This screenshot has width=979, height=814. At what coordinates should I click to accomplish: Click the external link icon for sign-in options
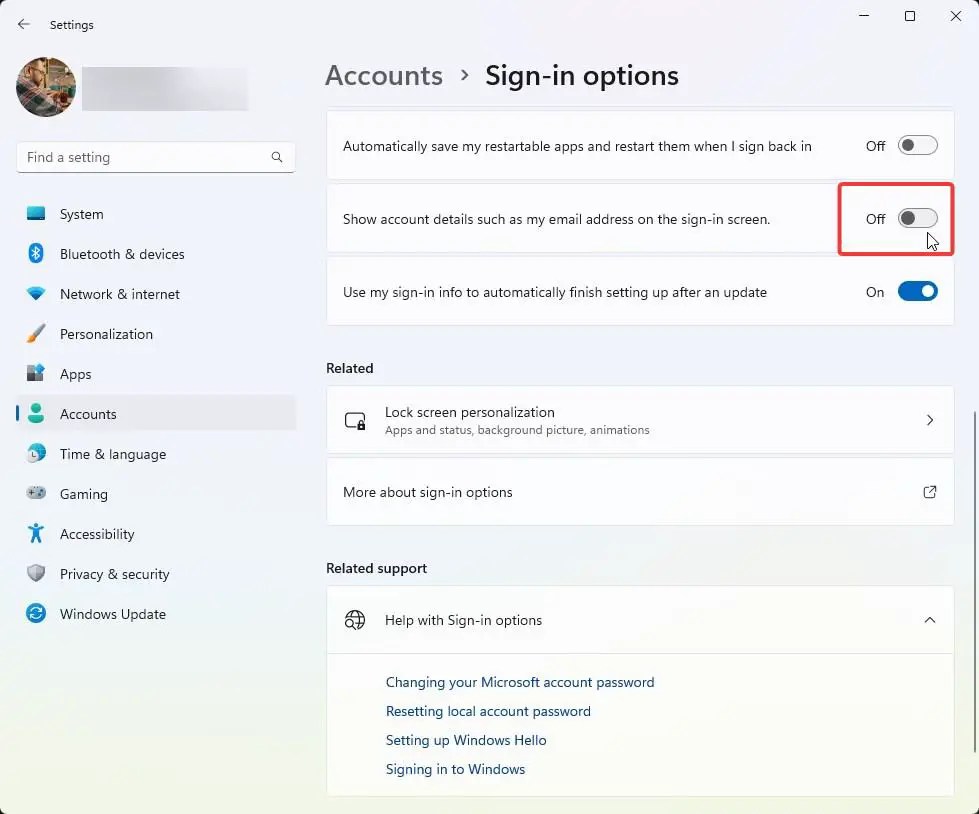(930, 492)
